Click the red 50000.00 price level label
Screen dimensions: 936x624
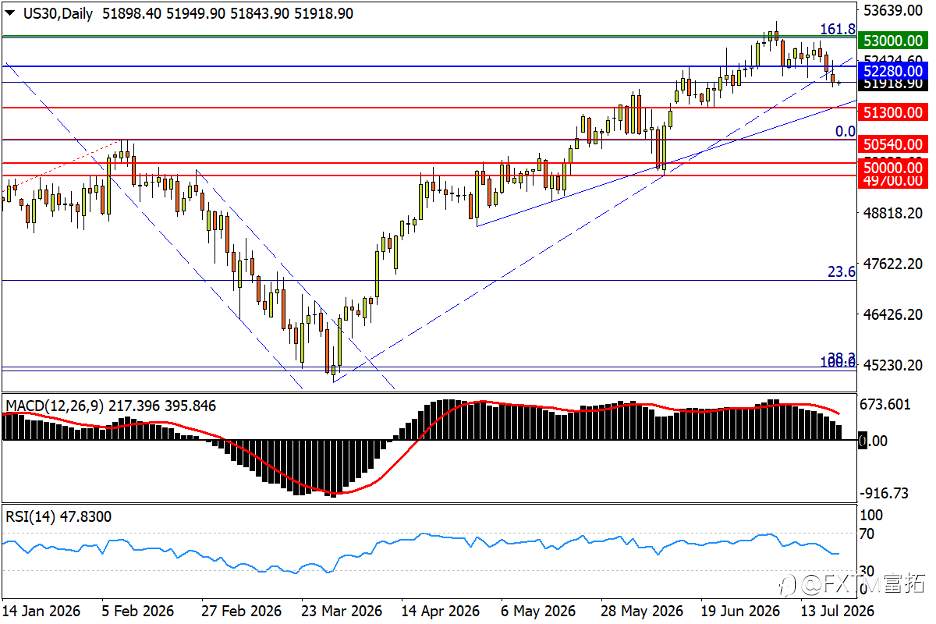(893, 167)
